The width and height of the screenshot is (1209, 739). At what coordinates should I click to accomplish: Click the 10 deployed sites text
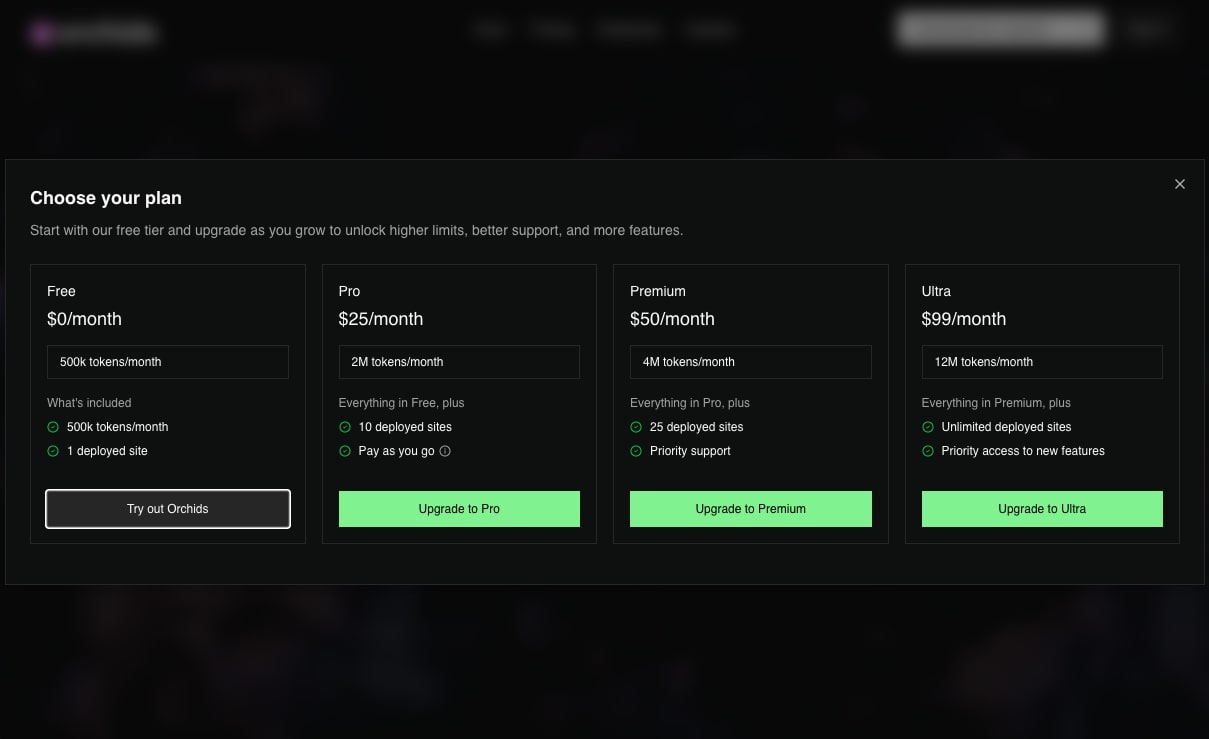click(x=405, y=427)
